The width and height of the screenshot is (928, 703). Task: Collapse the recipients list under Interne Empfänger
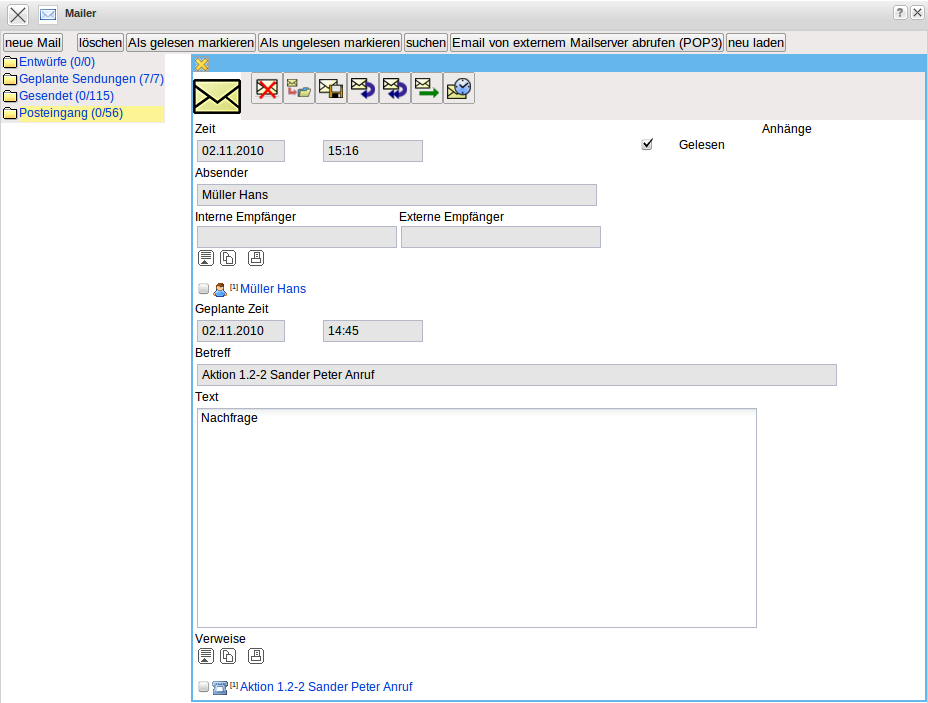pos(206,258)
